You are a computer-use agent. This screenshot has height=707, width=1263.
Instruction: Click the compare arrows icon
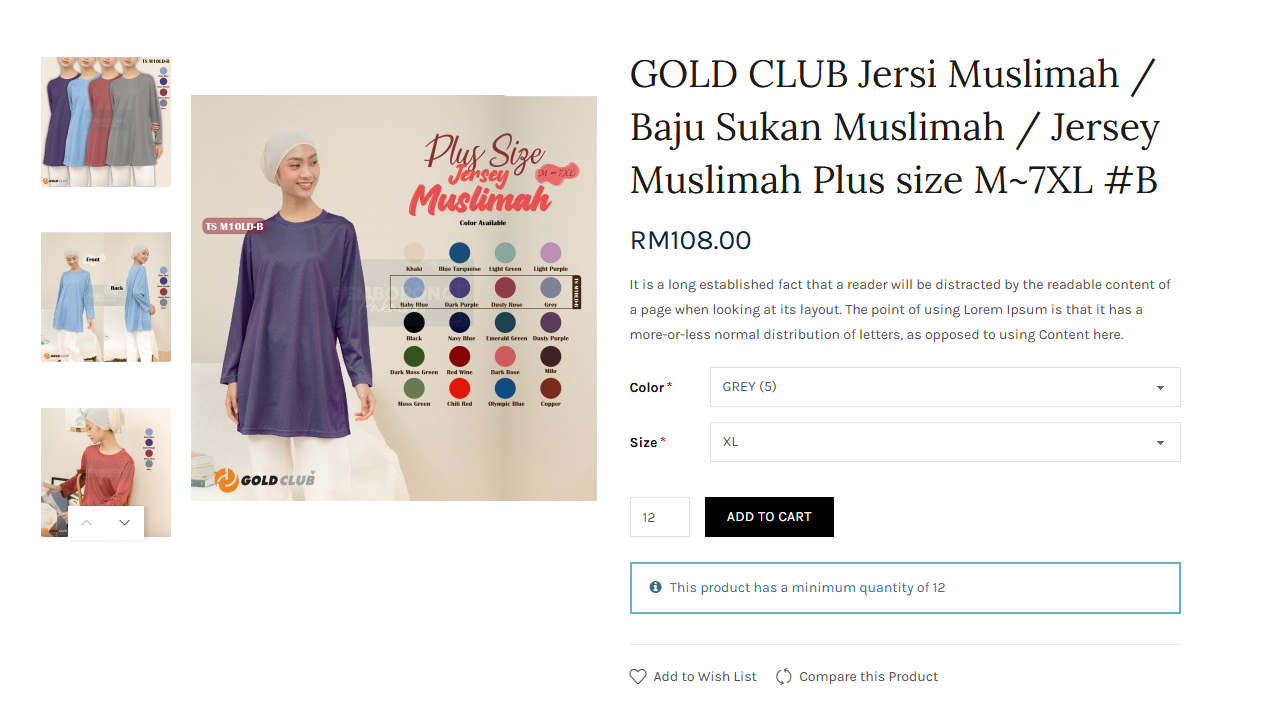click(x=784, y=677)
